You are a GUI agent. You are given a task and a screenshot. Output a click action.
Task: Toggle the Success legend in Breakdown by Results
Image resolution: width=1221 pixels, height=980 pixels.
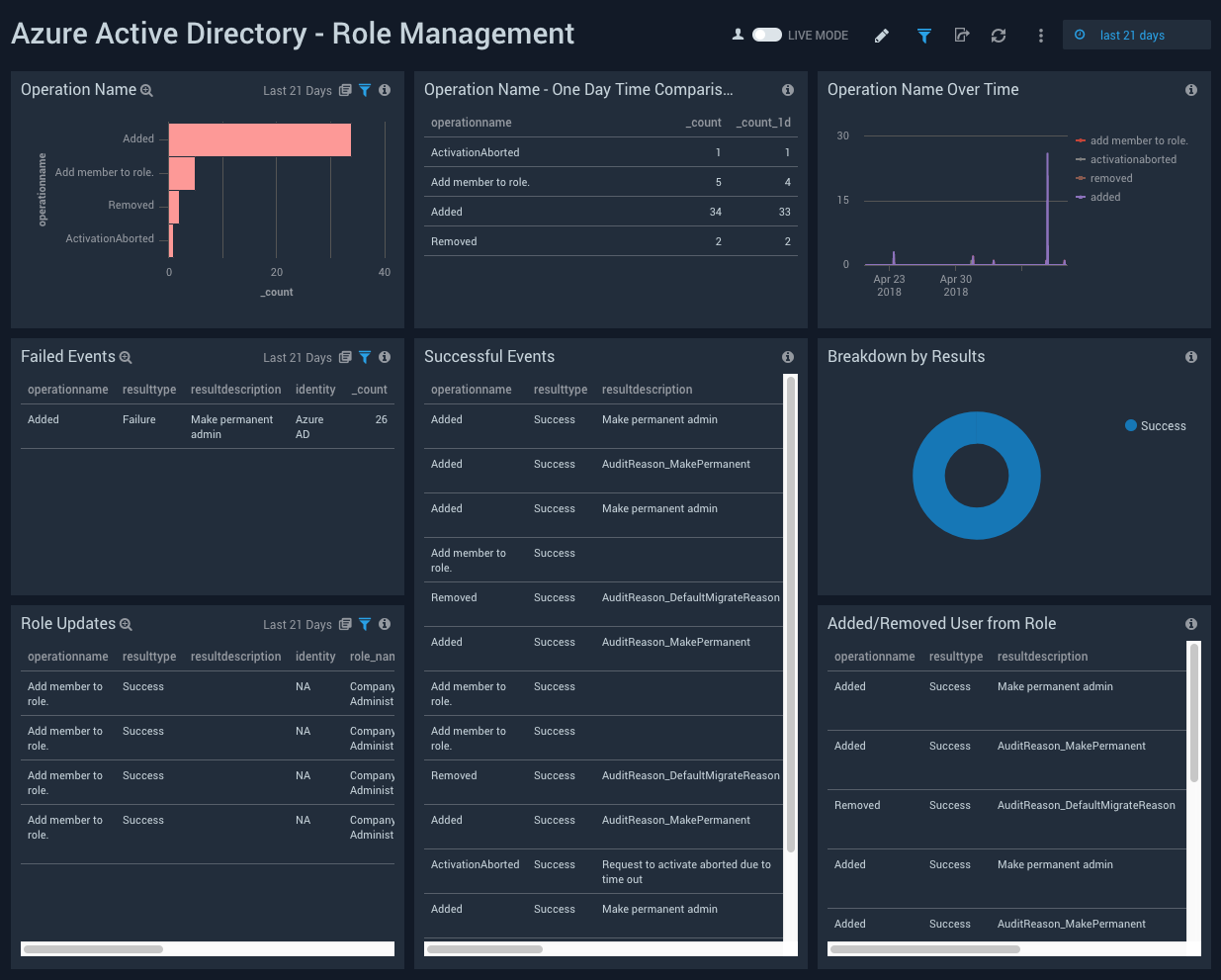pos(1155,425)
